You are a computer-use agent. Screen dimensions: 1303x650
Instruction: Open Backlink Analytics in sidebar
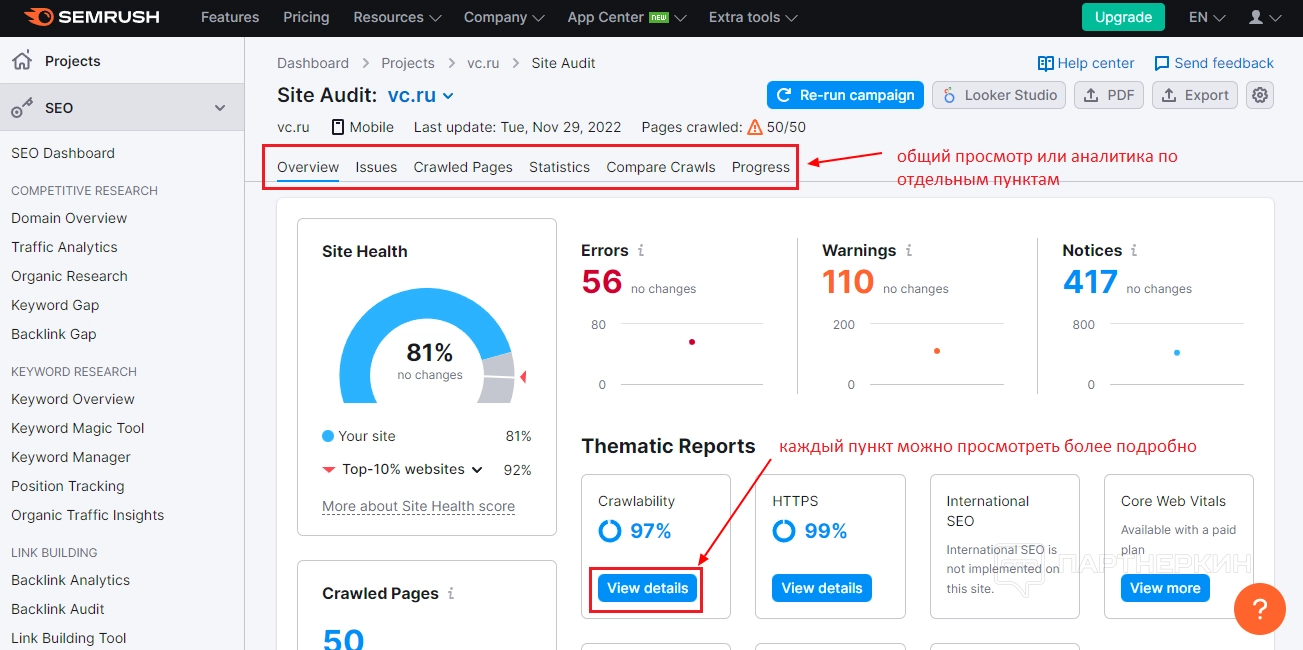pos(71,580)
